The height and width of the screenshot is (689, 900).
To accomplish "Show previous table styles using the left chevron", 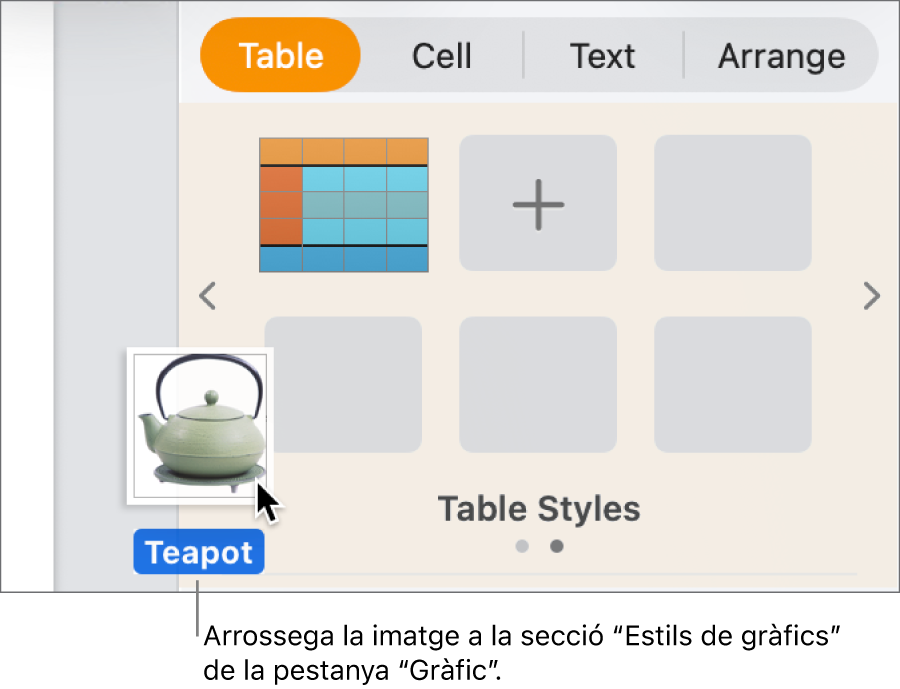I will [x=208, y=296].
